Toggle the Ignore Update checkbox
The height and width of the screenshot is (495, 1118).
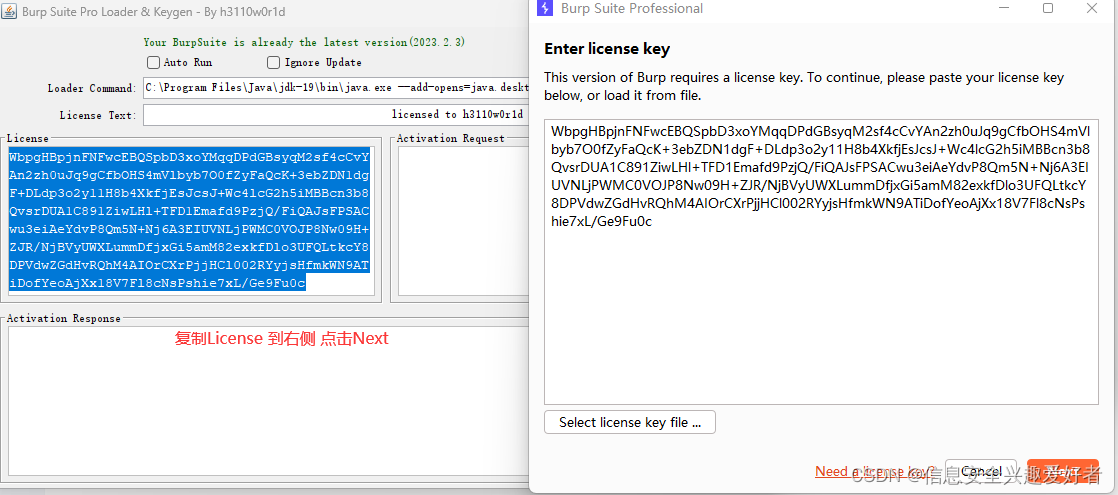[273, 62]
